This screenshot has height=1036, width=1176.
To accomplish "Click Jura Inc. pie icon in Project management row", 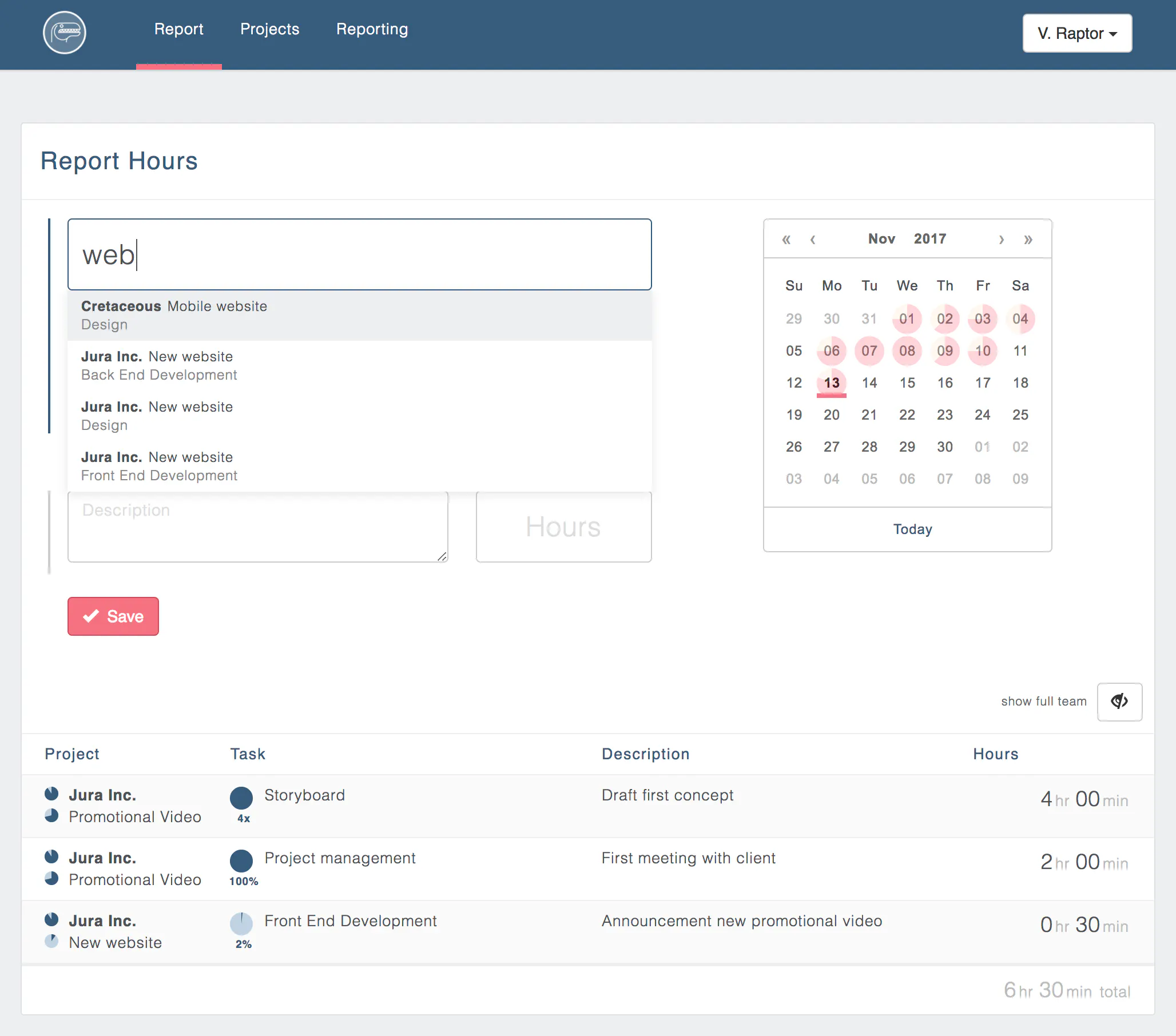I will pos(52,856).
